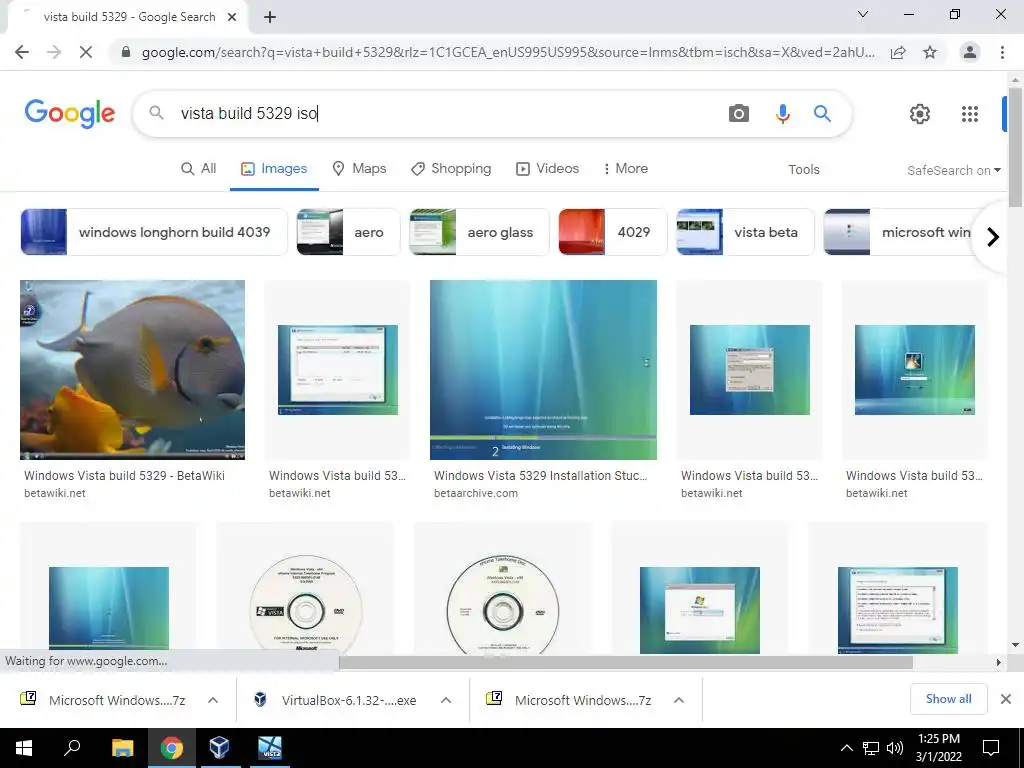The width and height of the screenshot is (1024, 768).
Task: Select the aero suggestion chip
Action: click(x=348, y=232)
